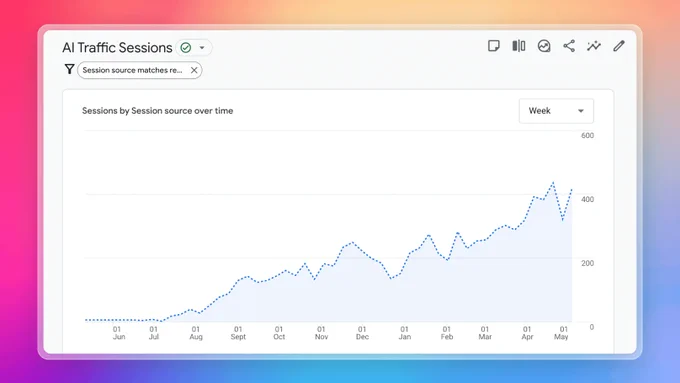Open the note annotation icon
Image resolution: width=680 pixels, height=383 pixels.
click(x=494, y=46)
